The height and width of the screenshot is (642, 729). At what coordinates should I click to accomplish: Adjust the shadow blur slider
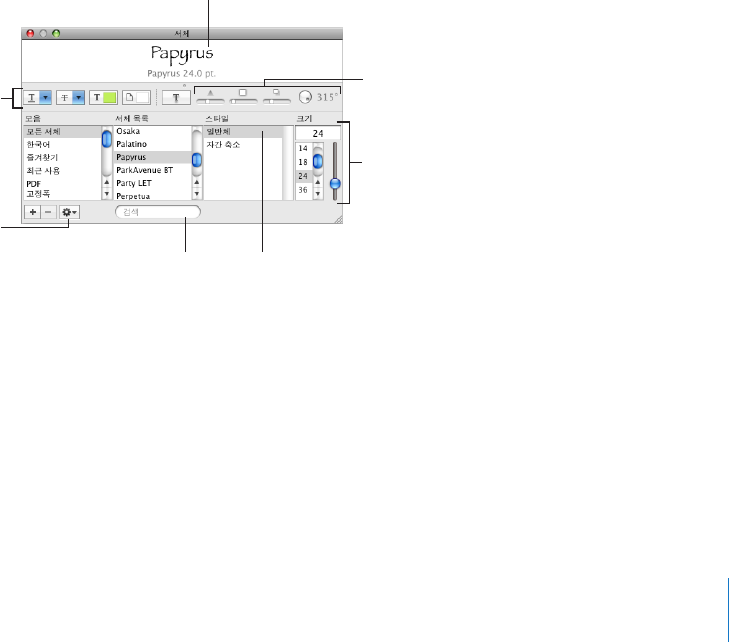click(243, 101)
